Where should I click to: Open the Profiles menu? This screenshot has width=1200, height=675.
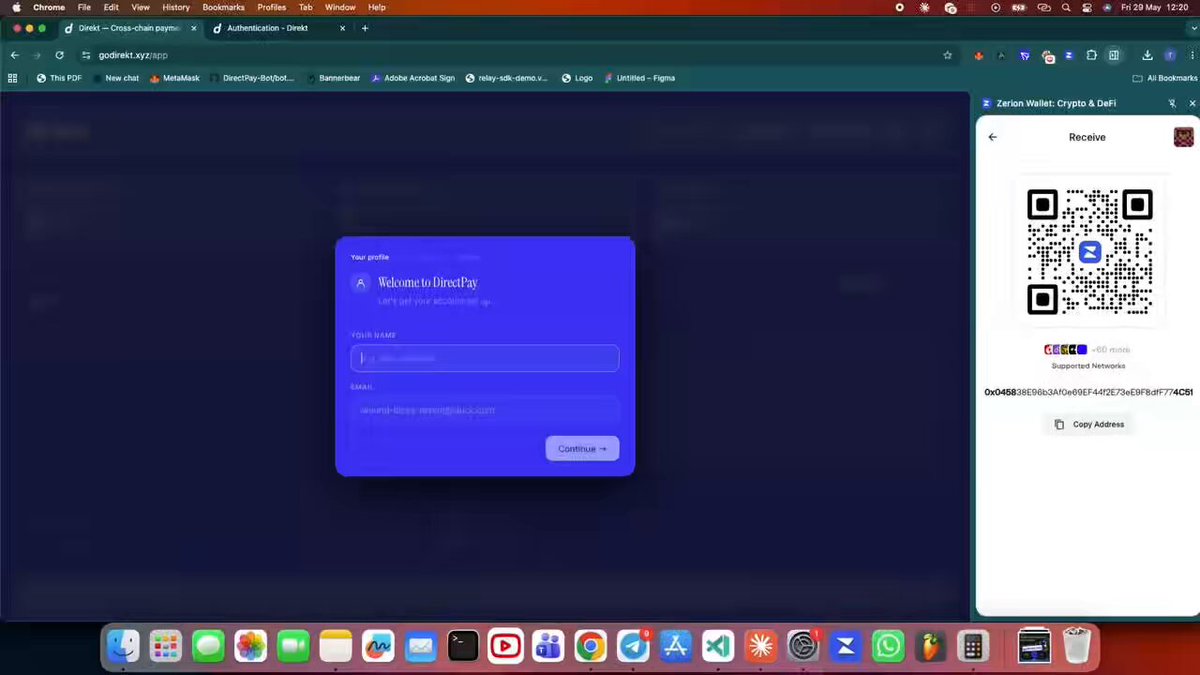(x=272, y=7)
